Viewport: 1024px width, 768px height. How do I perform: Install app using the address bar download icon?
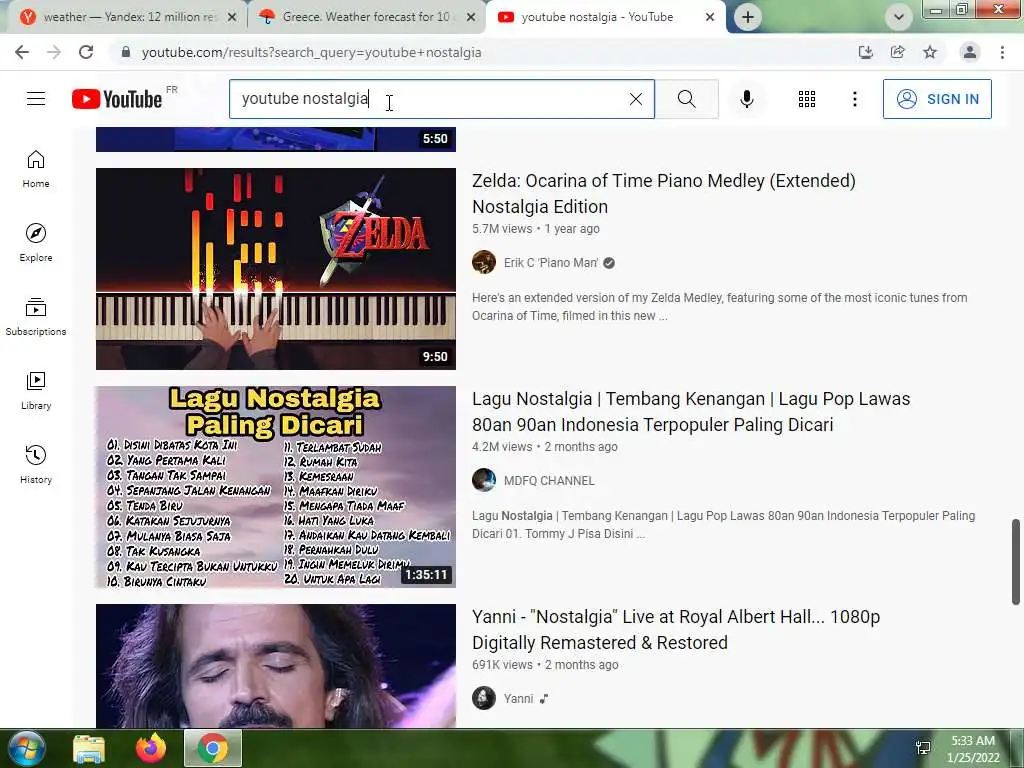pos(865,52)
